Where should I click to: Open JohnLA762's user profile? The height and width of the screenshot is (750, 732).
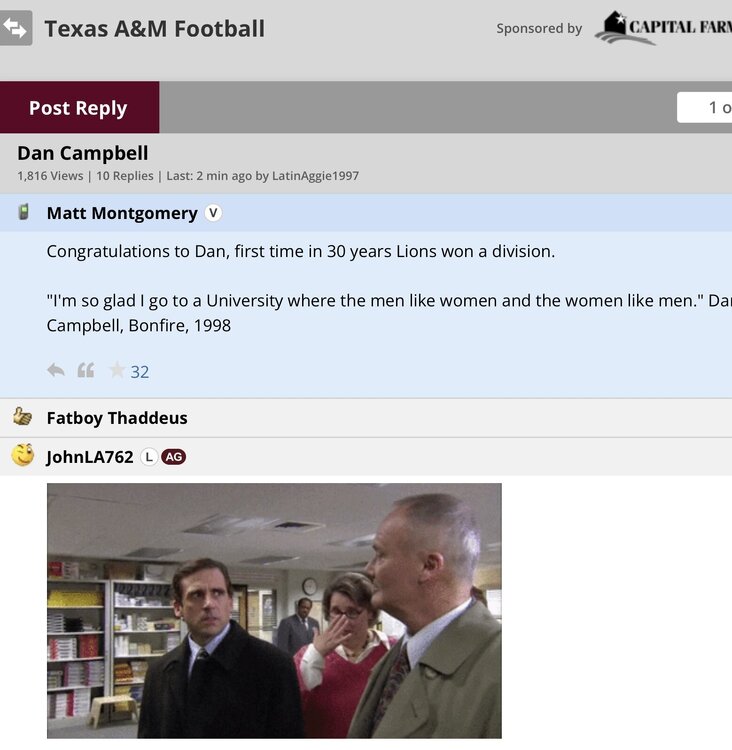(90, 457)
